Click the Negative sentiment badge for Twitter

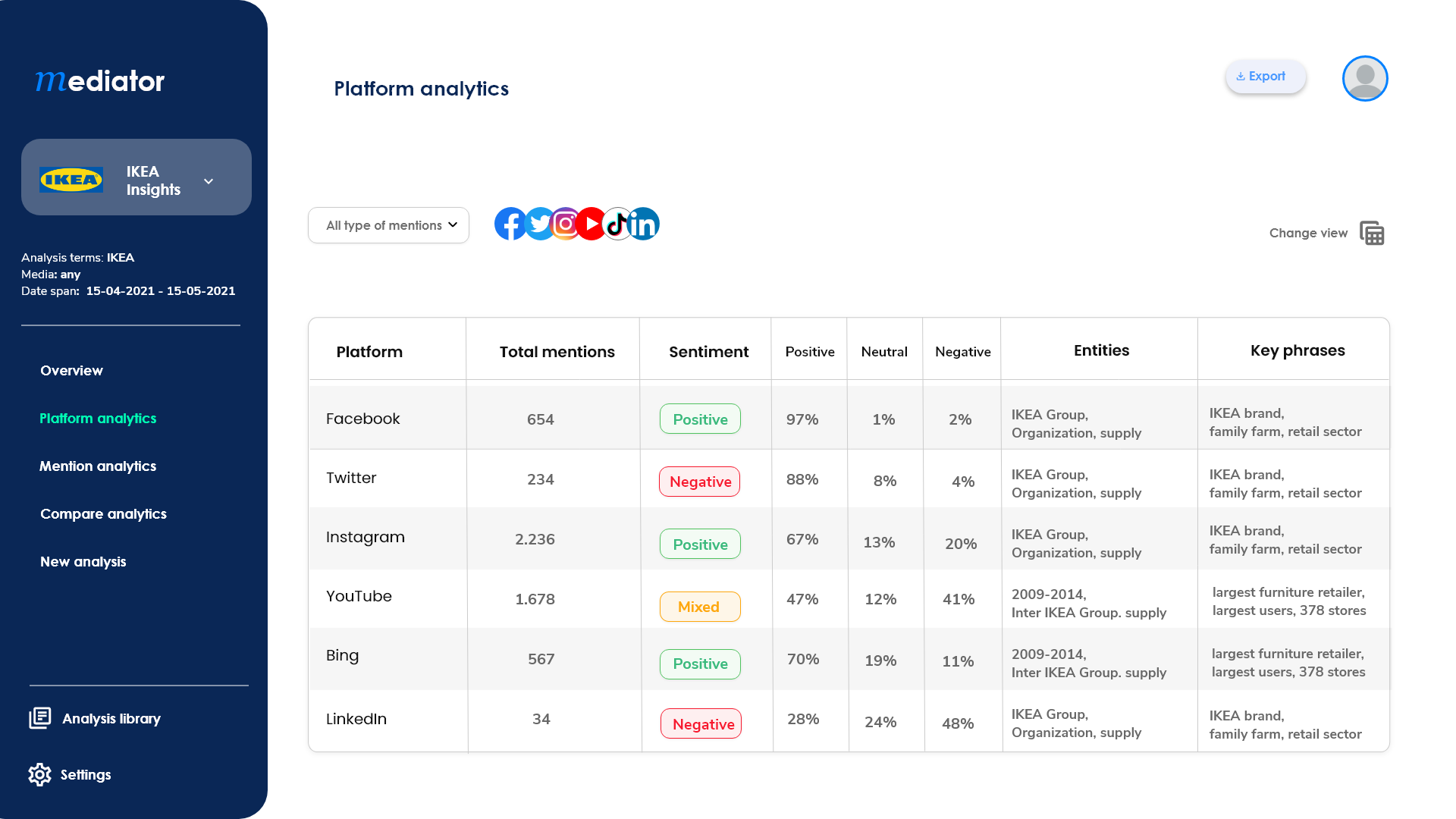(x=699, y=482)
